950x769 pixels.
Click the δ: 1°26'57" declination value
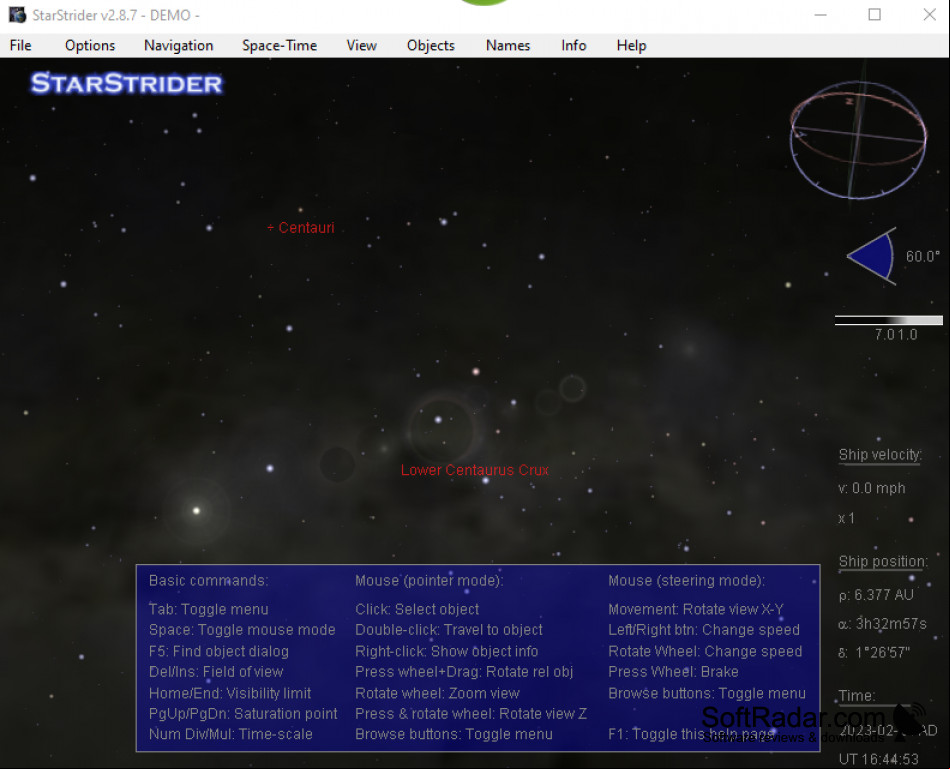(874, 653)
